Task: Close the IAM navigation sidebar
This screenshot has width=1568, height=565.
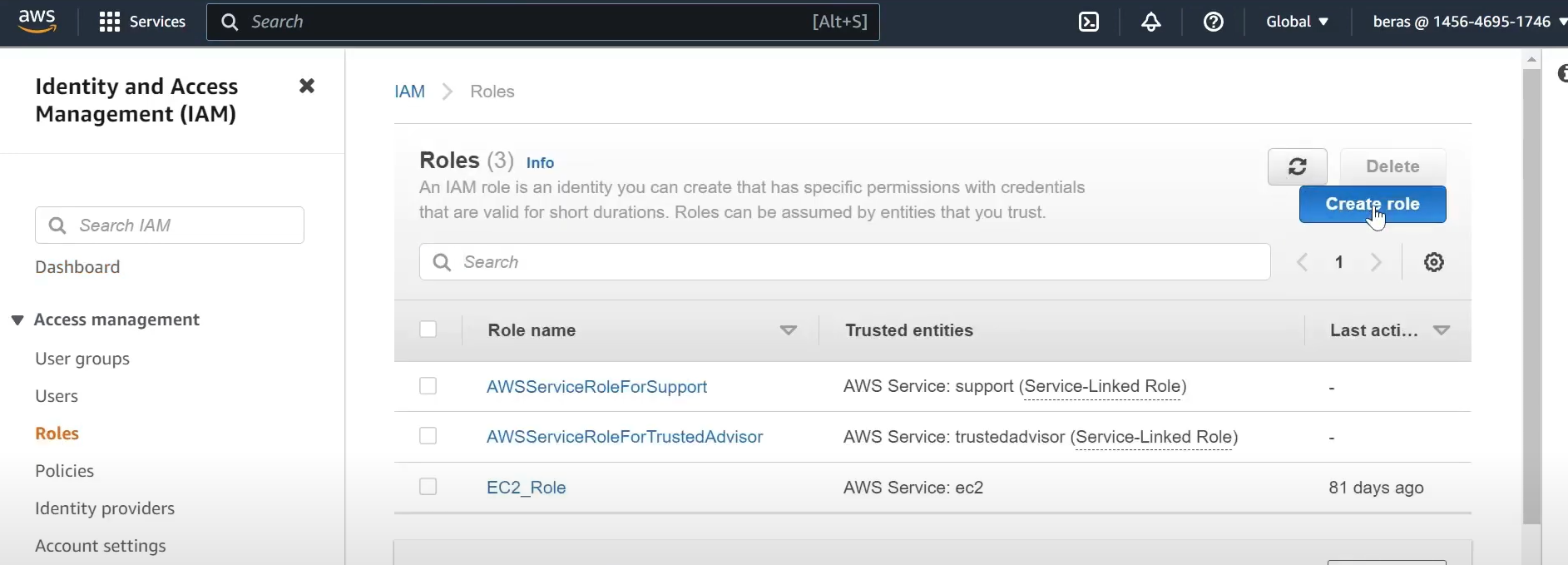Action: click(307, 86)
